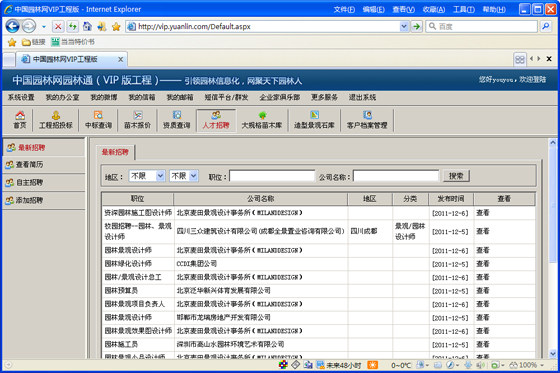Click the Add to favorites star icon
Image resolution: width=560 pixels, height=373 pixels.
tap(116, 26)
